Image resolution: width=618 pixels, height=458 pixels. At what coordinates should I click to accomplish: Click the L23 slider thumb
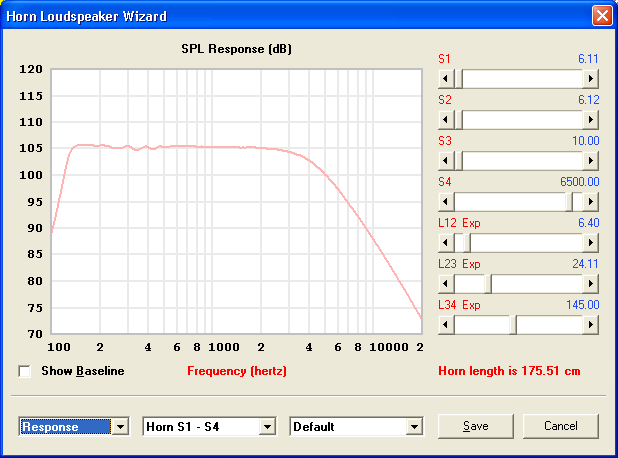click(488, 284)
